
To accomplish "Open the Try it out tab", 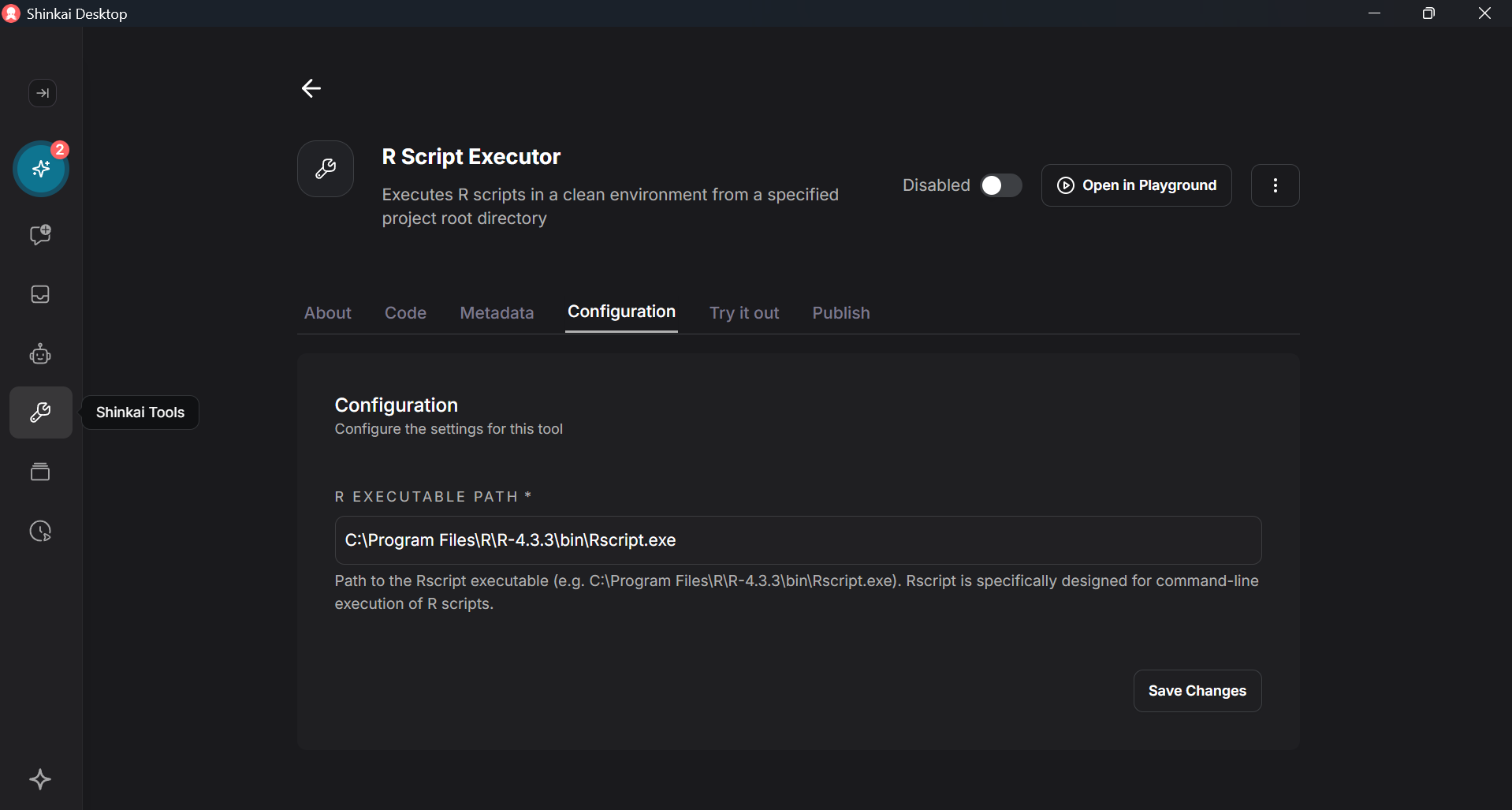I will coord(744,313).
